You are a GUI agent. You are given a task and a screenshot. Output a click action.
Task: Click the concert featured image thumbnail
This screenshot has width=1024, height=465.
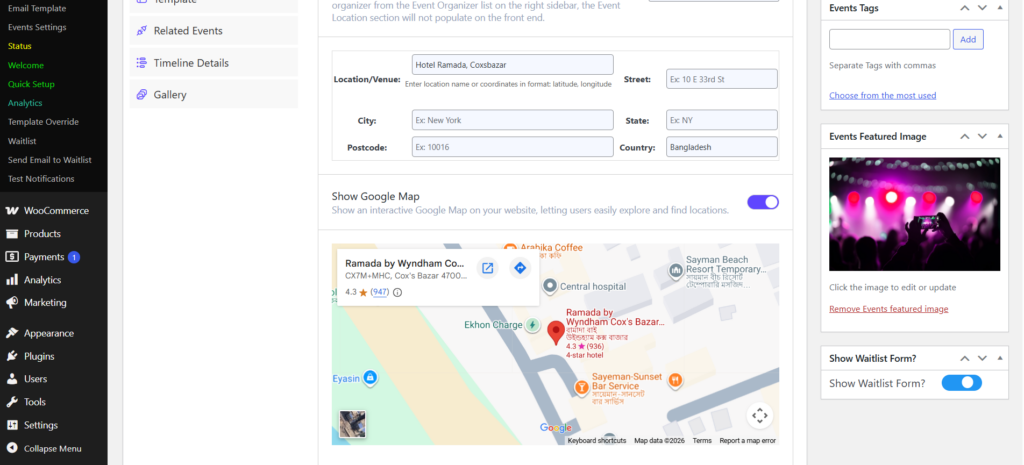point(914,214)
